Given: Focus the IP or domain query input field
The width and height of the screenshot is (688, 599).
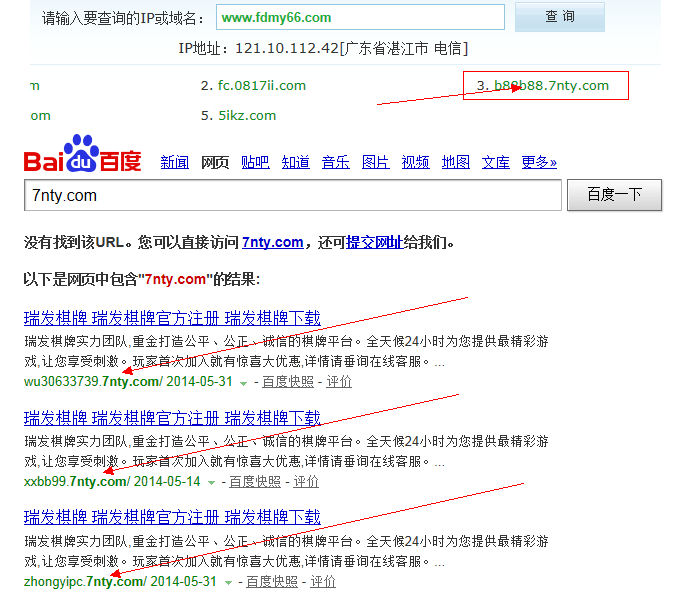Looking at the screenshot, I should [360, 17].
